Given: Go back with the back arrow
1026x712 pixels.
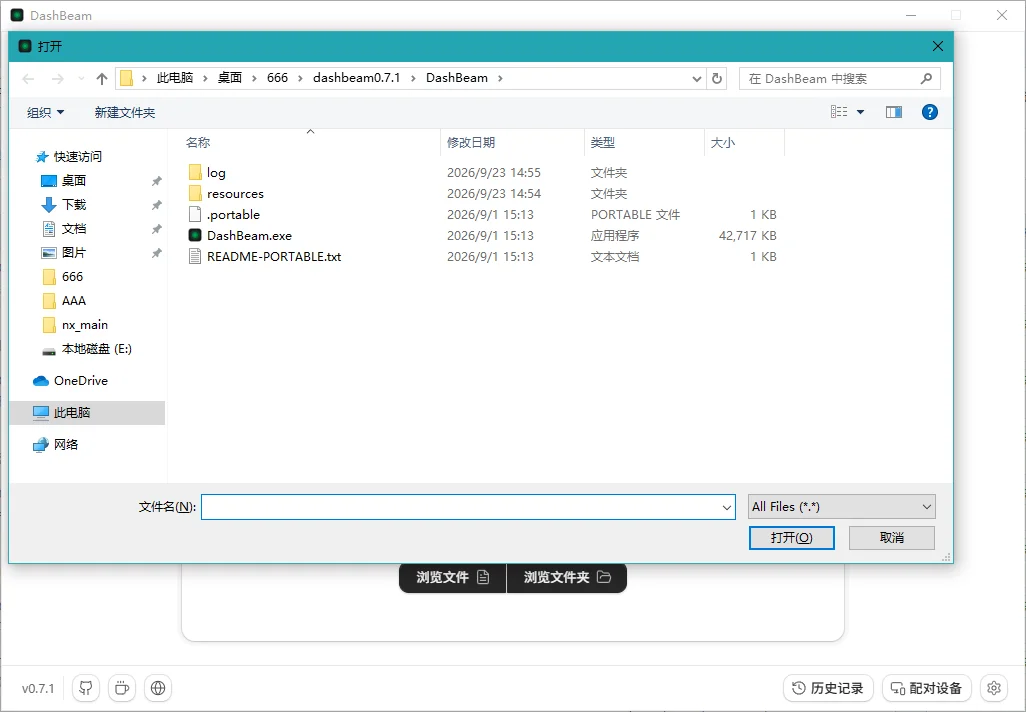Looking at the screenshot, I should (28, 79).
